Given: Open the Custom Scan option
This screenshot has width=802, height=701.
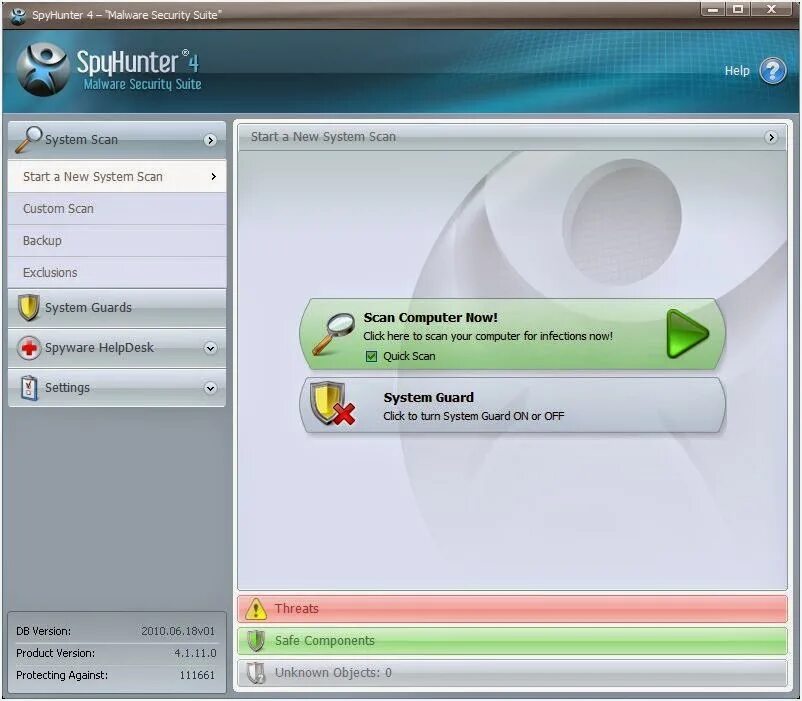Looking at the screenshot, I should pyautogui.click(x=117, y=209).
